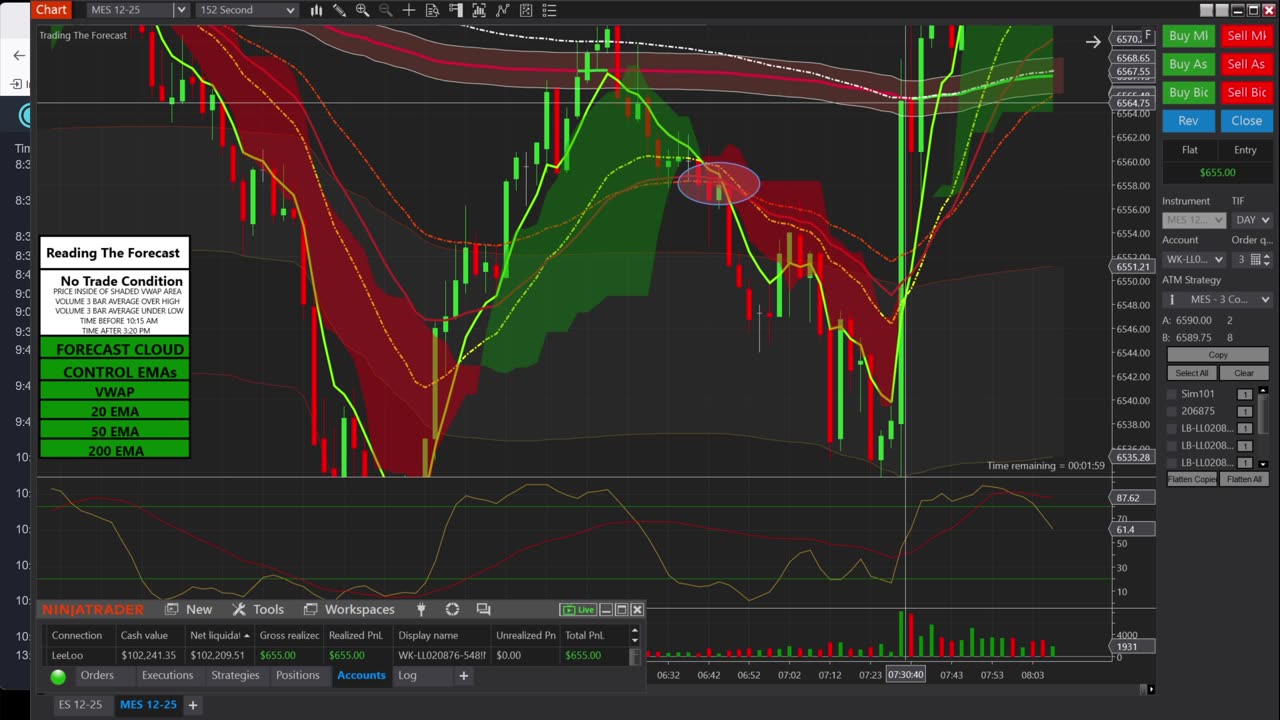Add a new chart tab with plus

(193, 705)
